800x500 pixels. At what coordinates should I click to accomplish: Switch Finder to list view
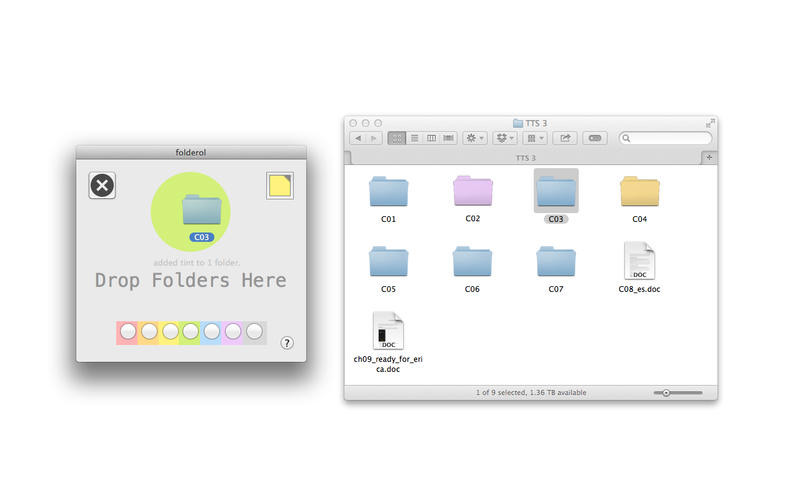(414, 138)
